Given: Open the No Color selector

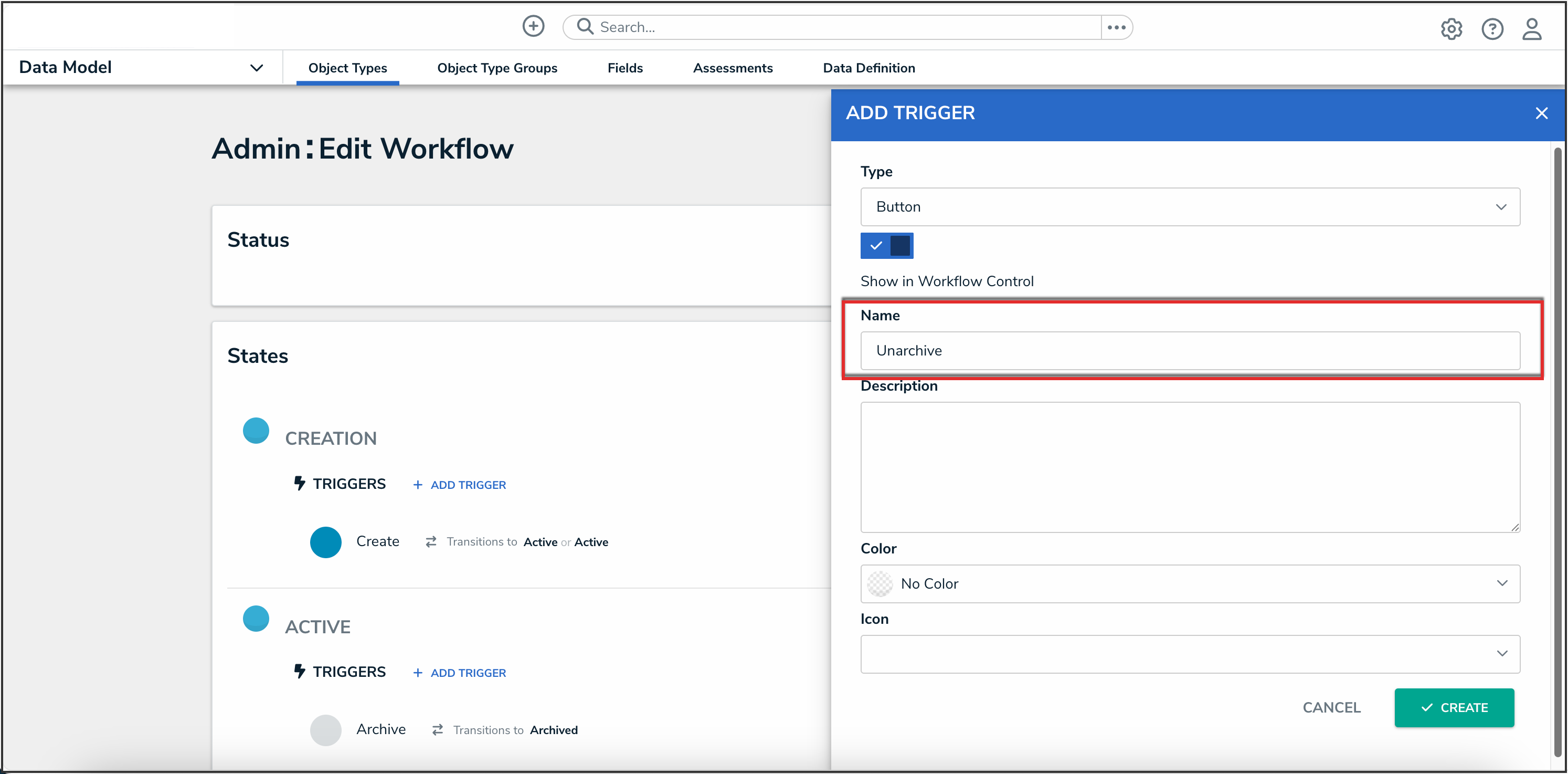Looking at the screenshot, I should coord(1190,583).
